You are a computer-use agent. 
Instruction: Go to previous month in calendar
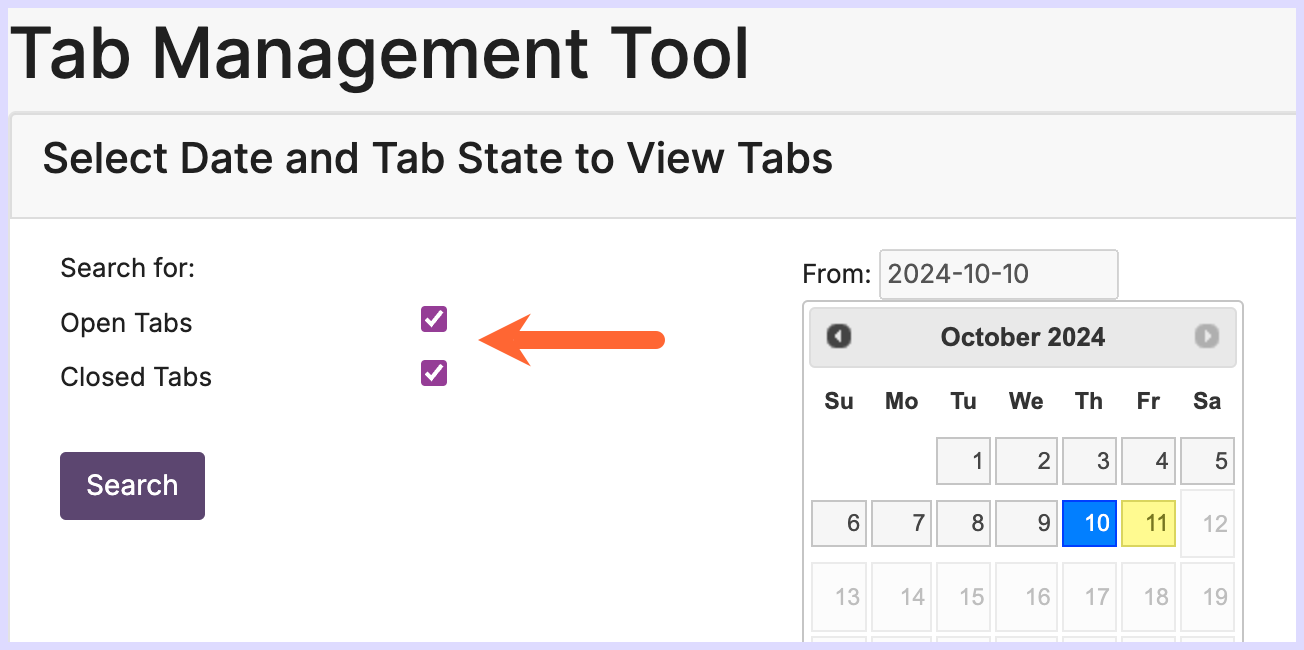pos(839,336)
